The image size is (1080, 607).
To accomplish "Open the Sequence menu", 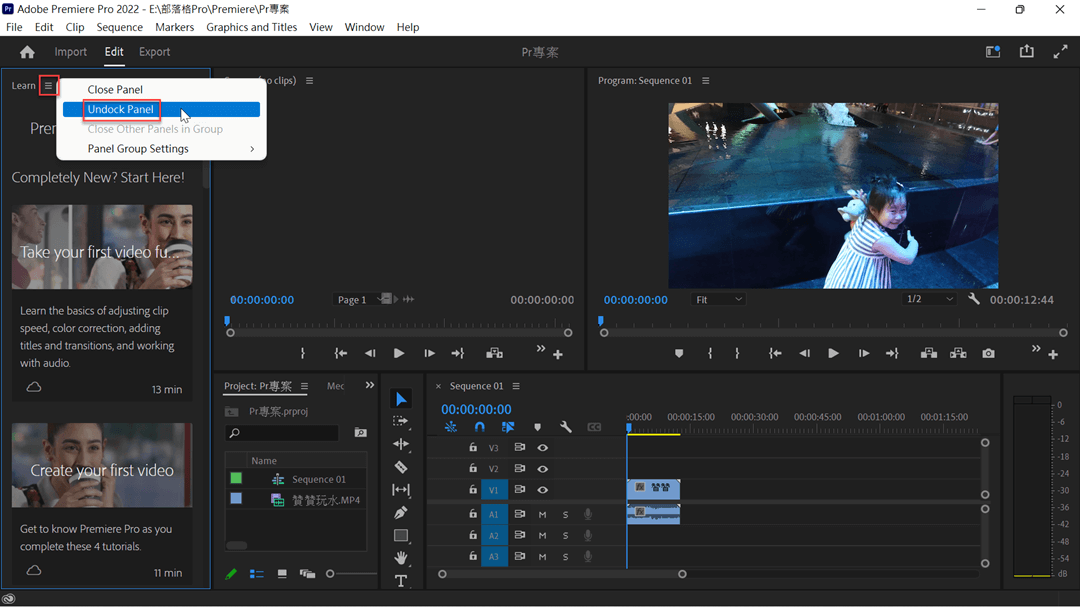I will point(119,27).
